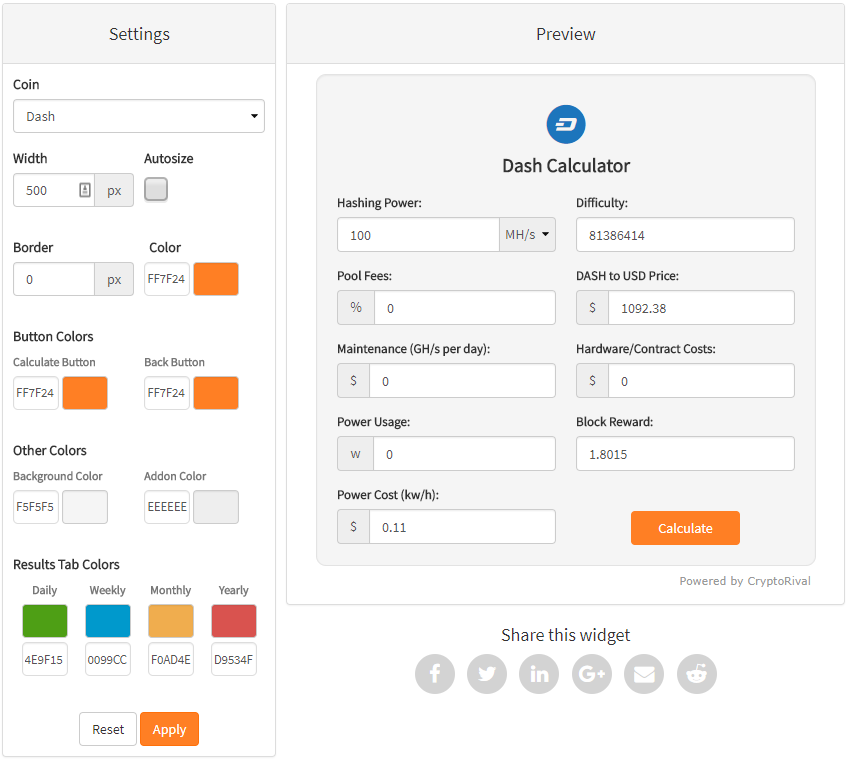This screenshot has width=849, height=761.
Task: Click the Reset button
Action: 108,729
